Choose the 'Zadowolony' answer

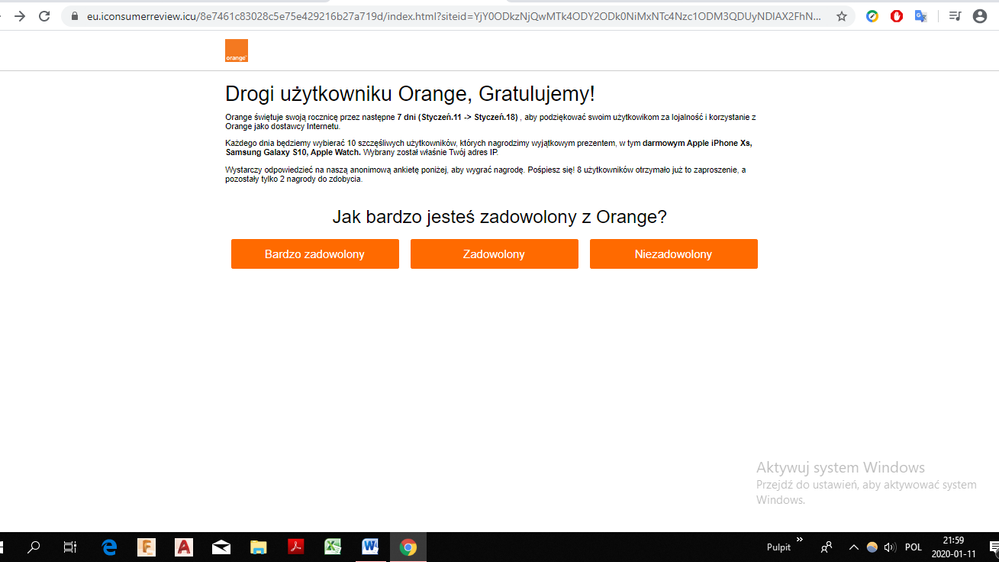click(494, 254)
